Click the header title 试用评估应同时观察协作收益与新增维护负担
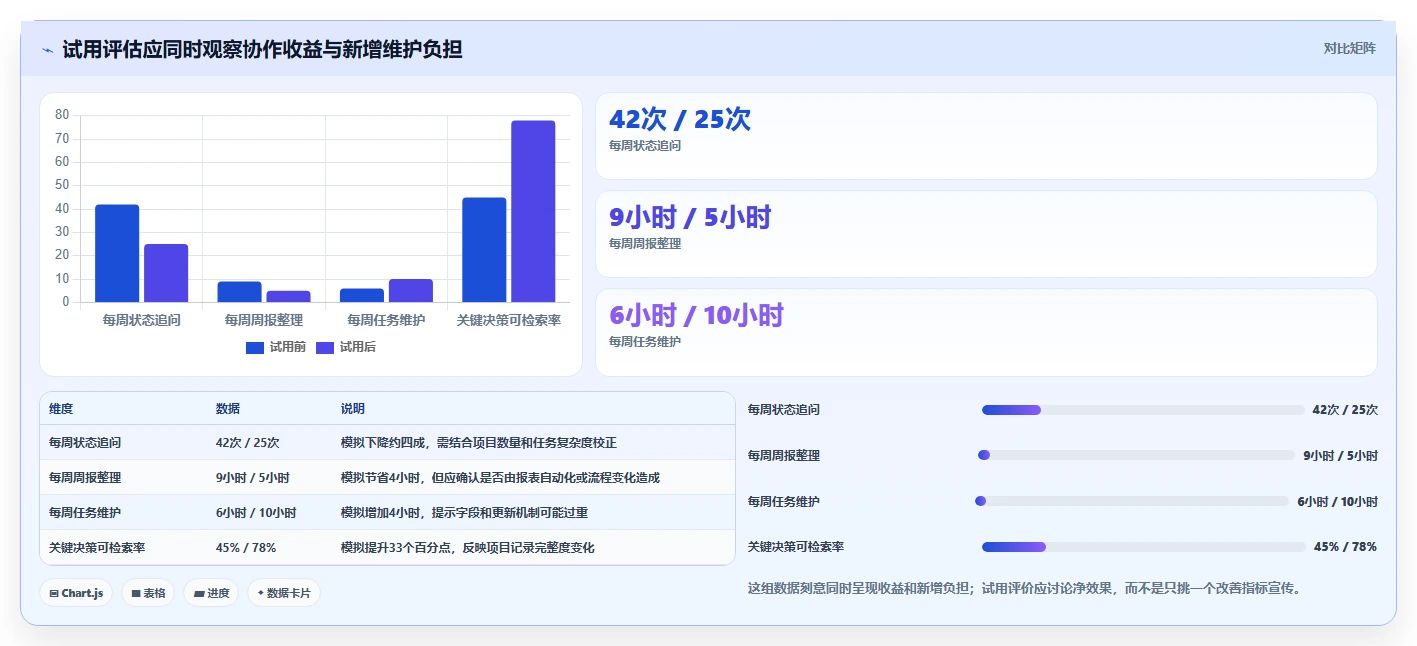Image resolution: width=1417 pixels, height=646 pixels. (262, 49)
